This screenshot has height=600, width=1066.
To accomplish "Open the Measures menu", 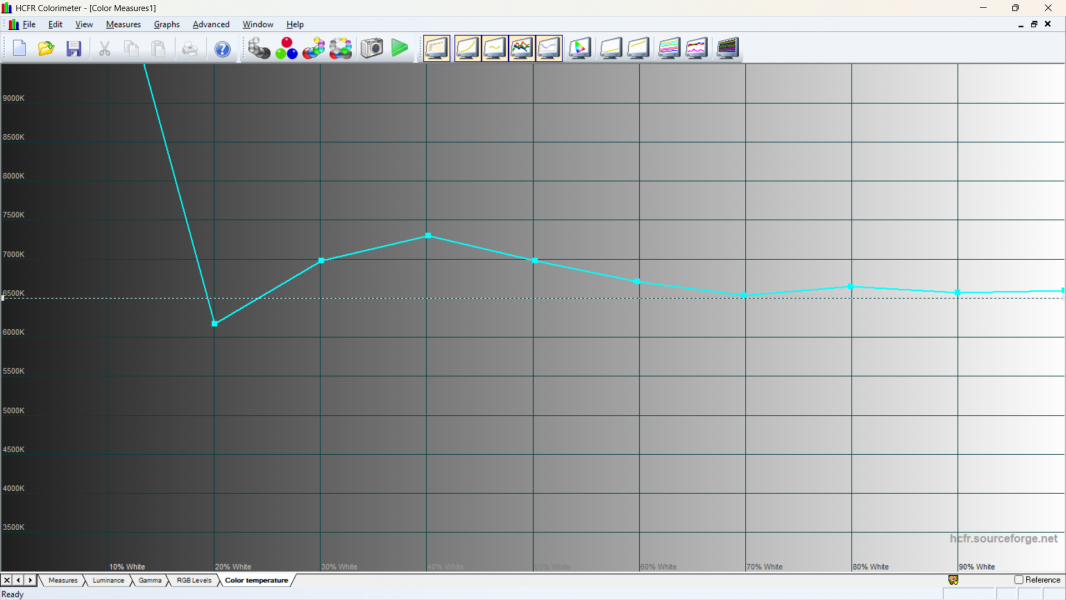I will (123, 24).
